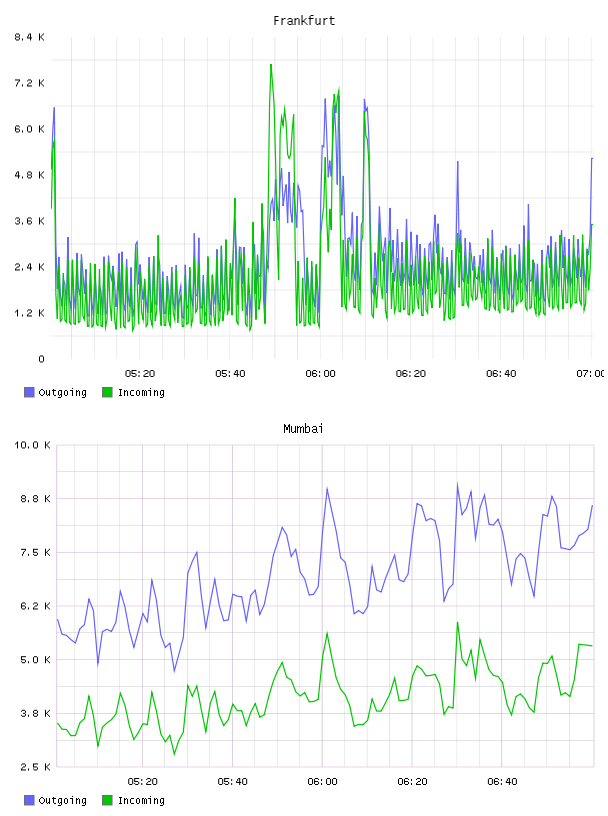Image resolution: width=608 pixels, height=816 pixels.
Task: Click the 3.6 K axis label in Frankfurt
Action: [x=30, y=221]
